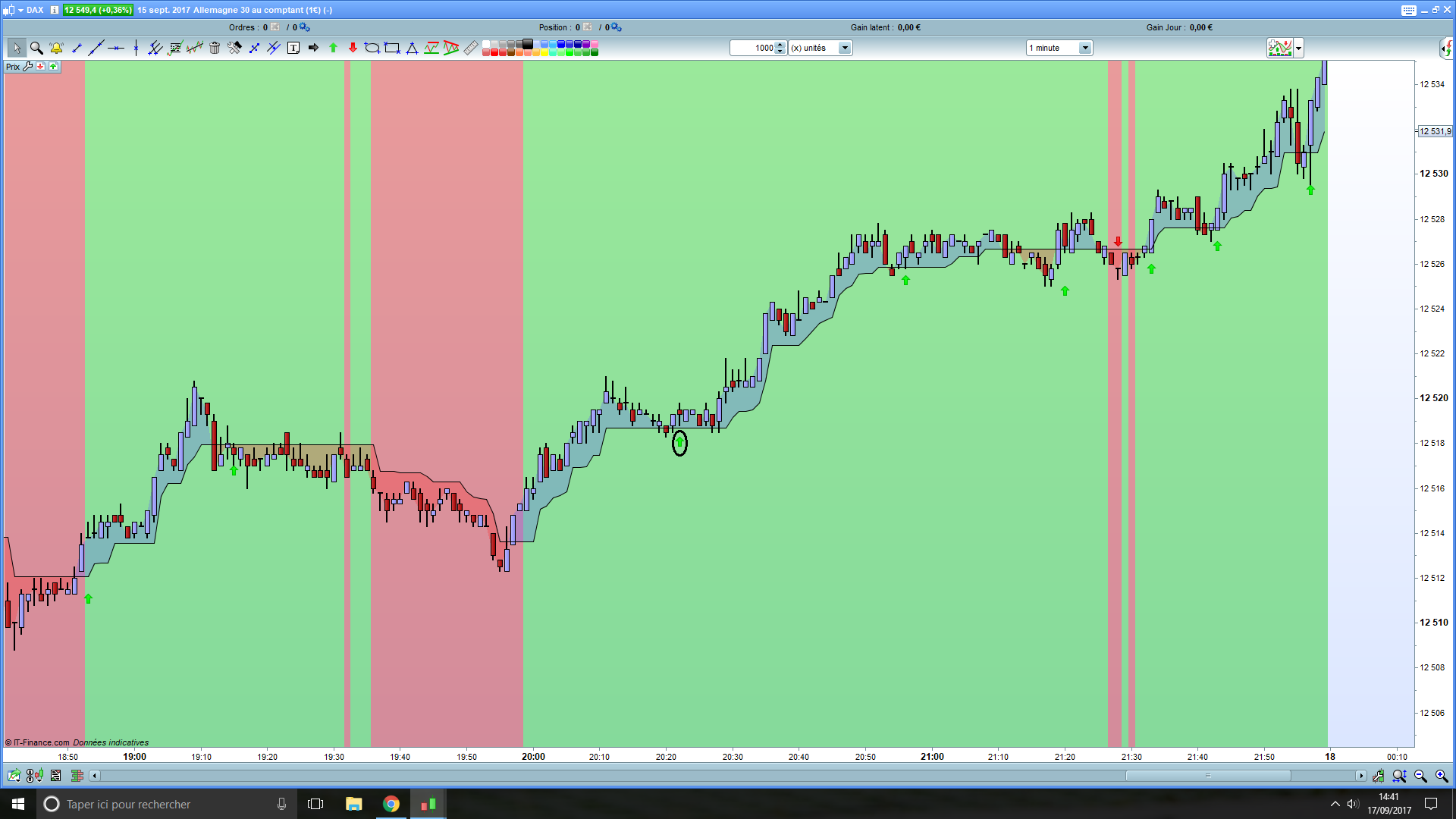The height and width of the screenshot is (819, 1456).
Task: Select the magnifier zoom tool
Action: tap(36, 48)
